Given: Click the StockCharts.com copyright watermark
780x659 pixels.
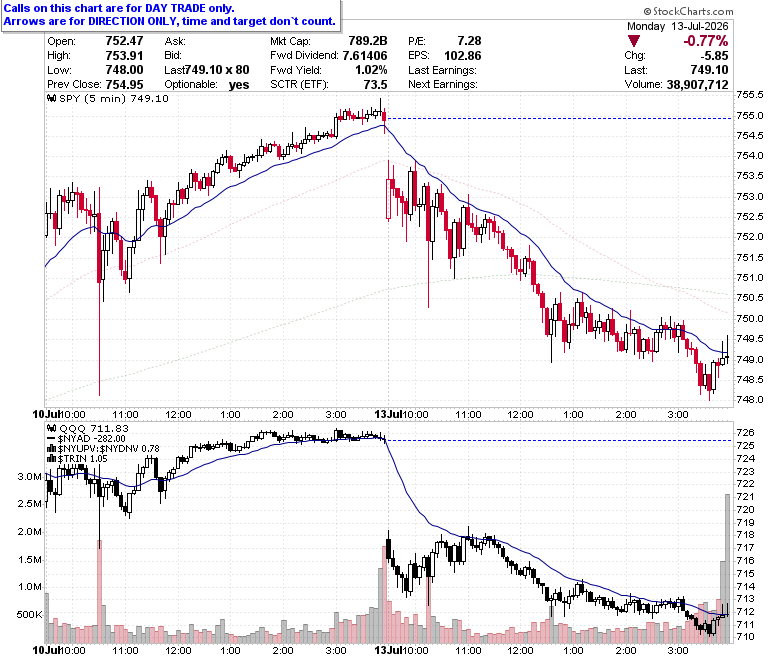Looking at the screenshot, I should tap(688, 11).
